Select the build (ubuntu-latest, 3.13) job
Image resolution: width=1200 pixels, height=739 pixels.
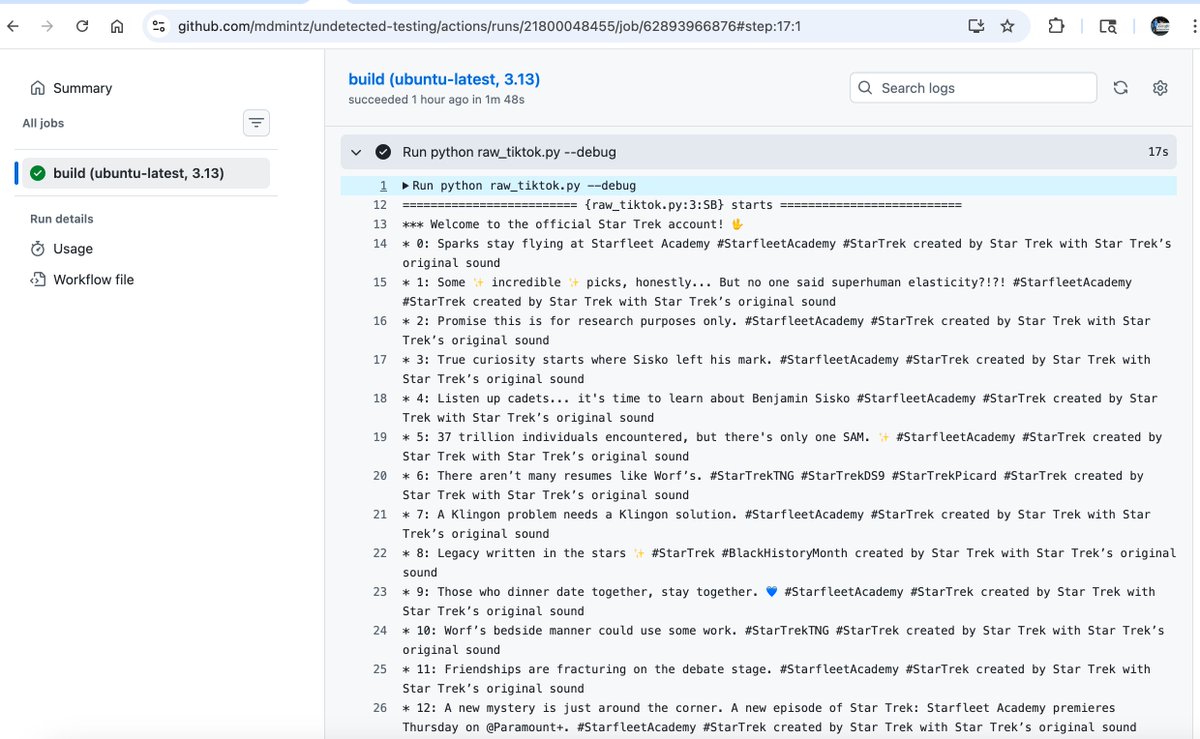(146, 173)
